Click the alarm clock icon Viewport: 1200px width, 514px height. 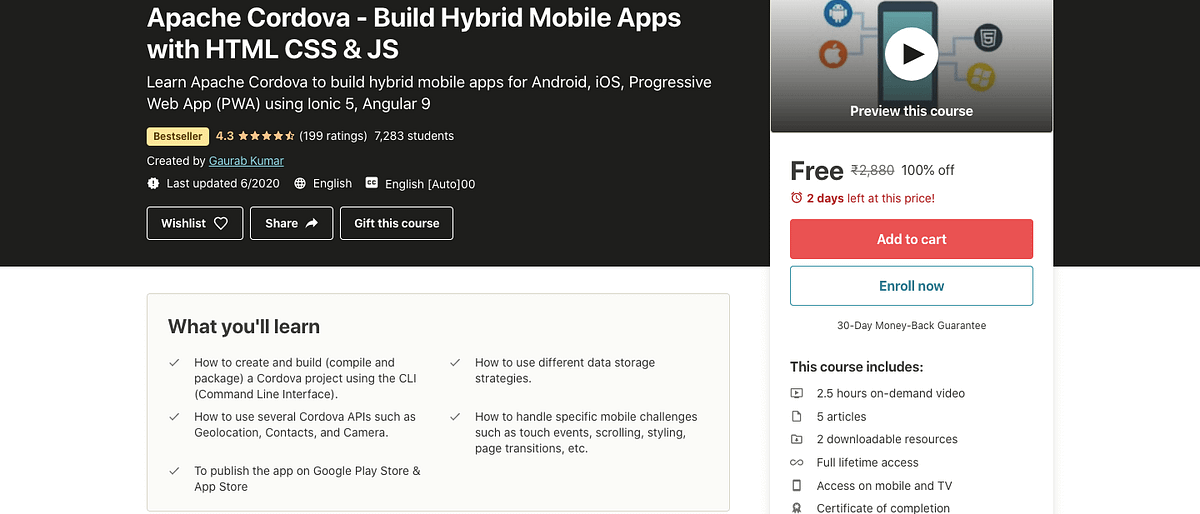[797, 198]
